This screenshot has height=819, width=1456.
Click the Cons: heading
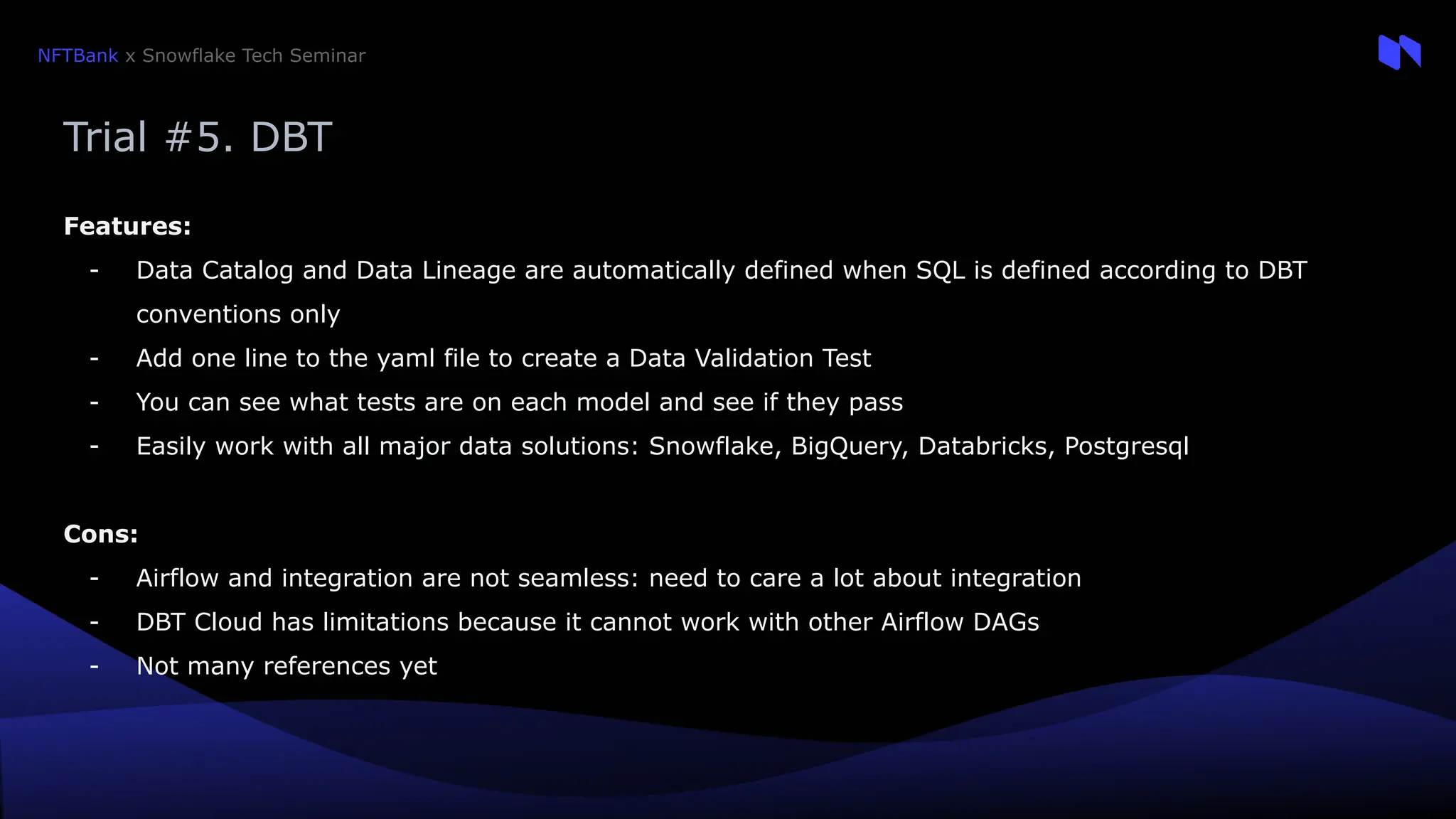tap(100, 534)
